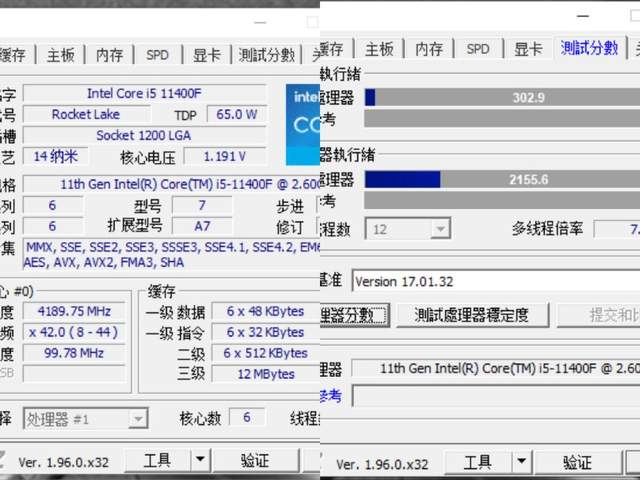Select active 測試分數 tab in right window
This screenshot has width=640, height=480.
pyautogui.click(x=589, y=48)
